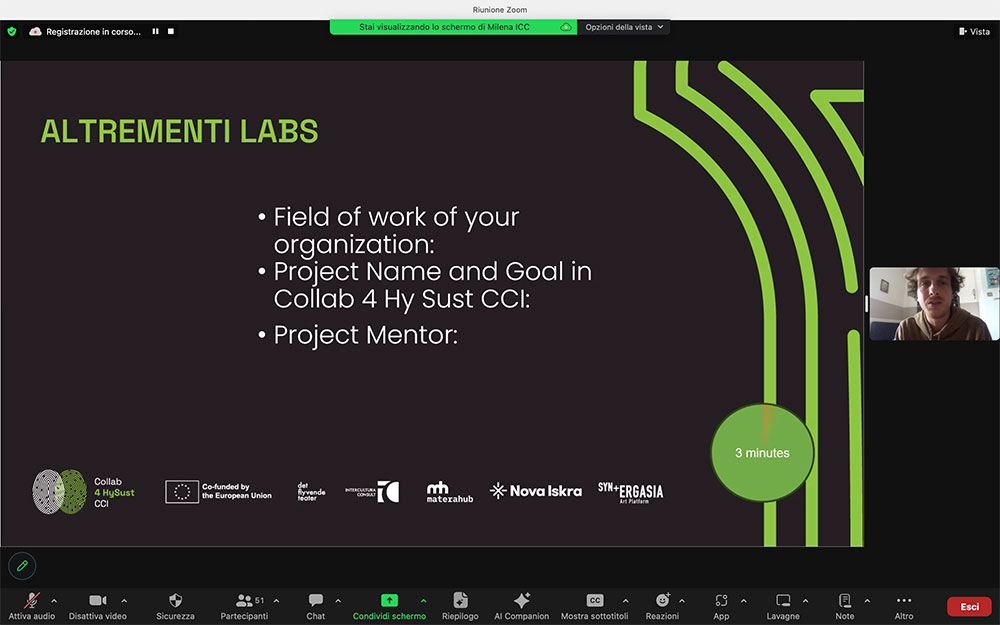Enable Mostra sottotitoli captions
The height and width of the screenshot is (625, 1000).
[595, 605]
